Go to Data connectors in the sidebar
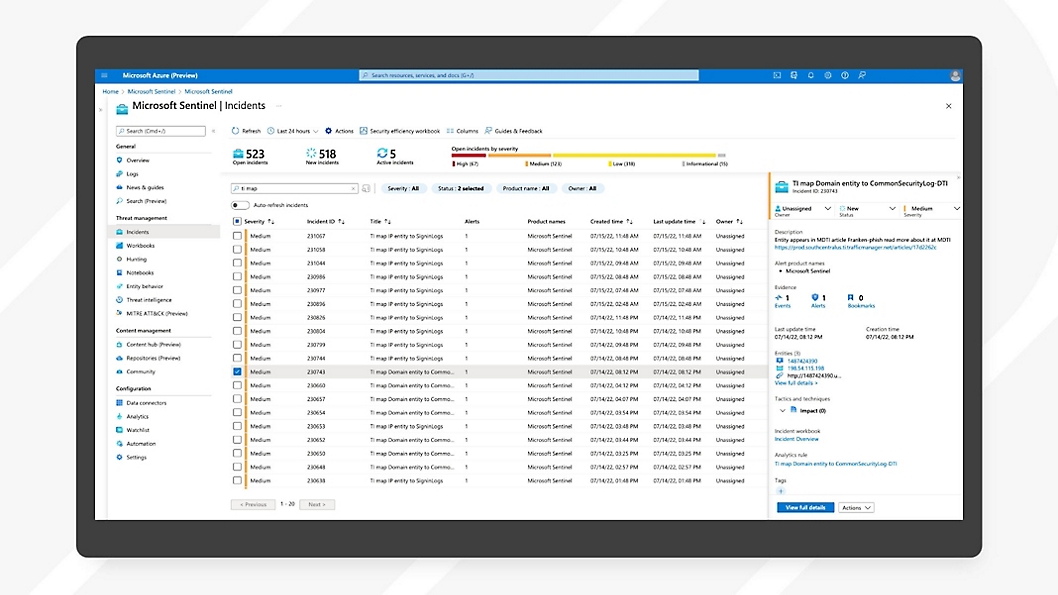 (x=145, y=403)
